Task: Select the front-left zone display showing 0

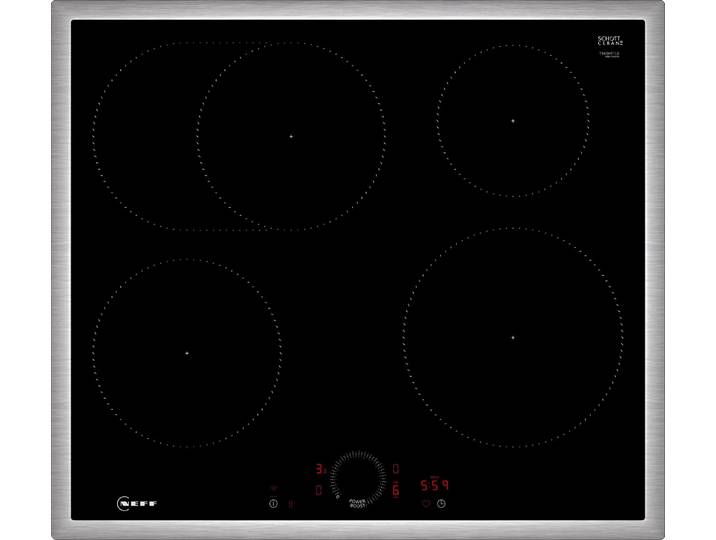Action: pyautogui.click(x=319, y=490)
